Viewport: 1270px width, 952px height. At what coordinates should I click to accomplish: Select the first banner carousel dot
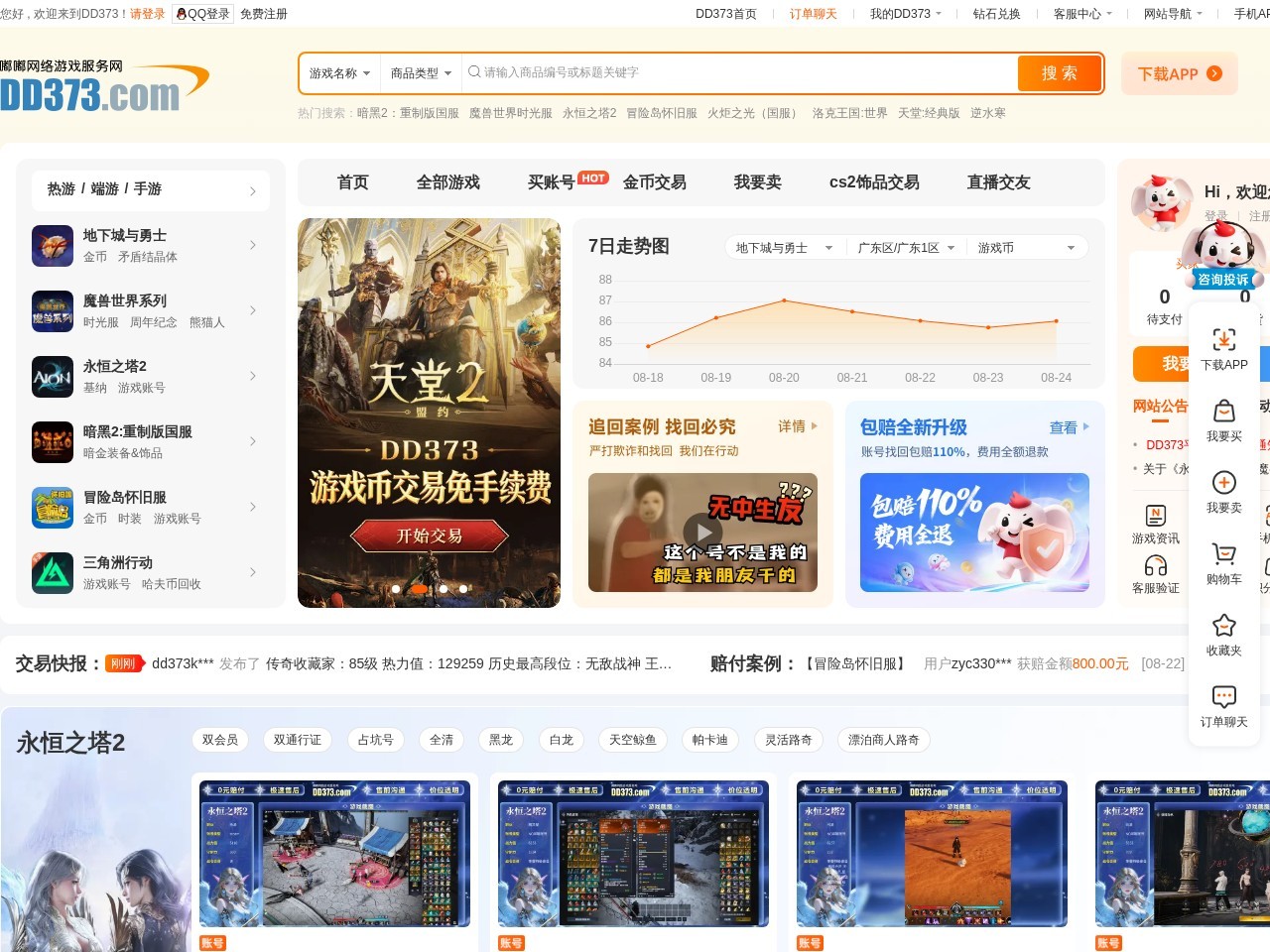(x=396, y=589)
